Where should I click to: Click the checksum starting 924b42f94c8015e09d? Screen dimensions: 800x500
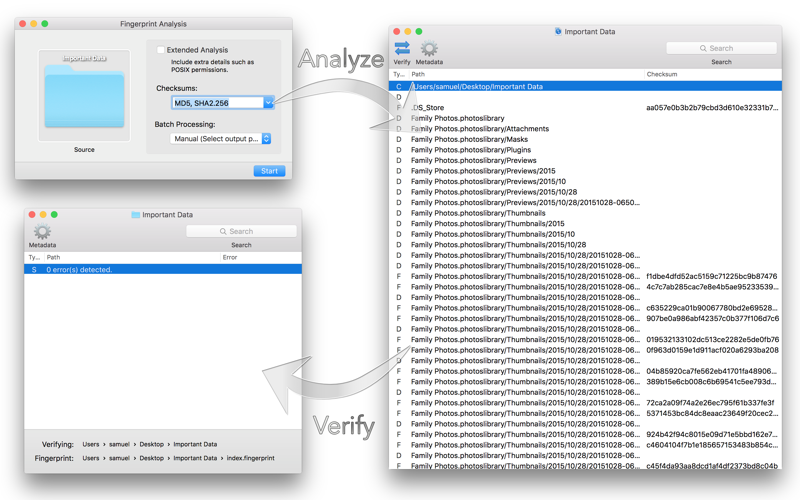[712, 435]
